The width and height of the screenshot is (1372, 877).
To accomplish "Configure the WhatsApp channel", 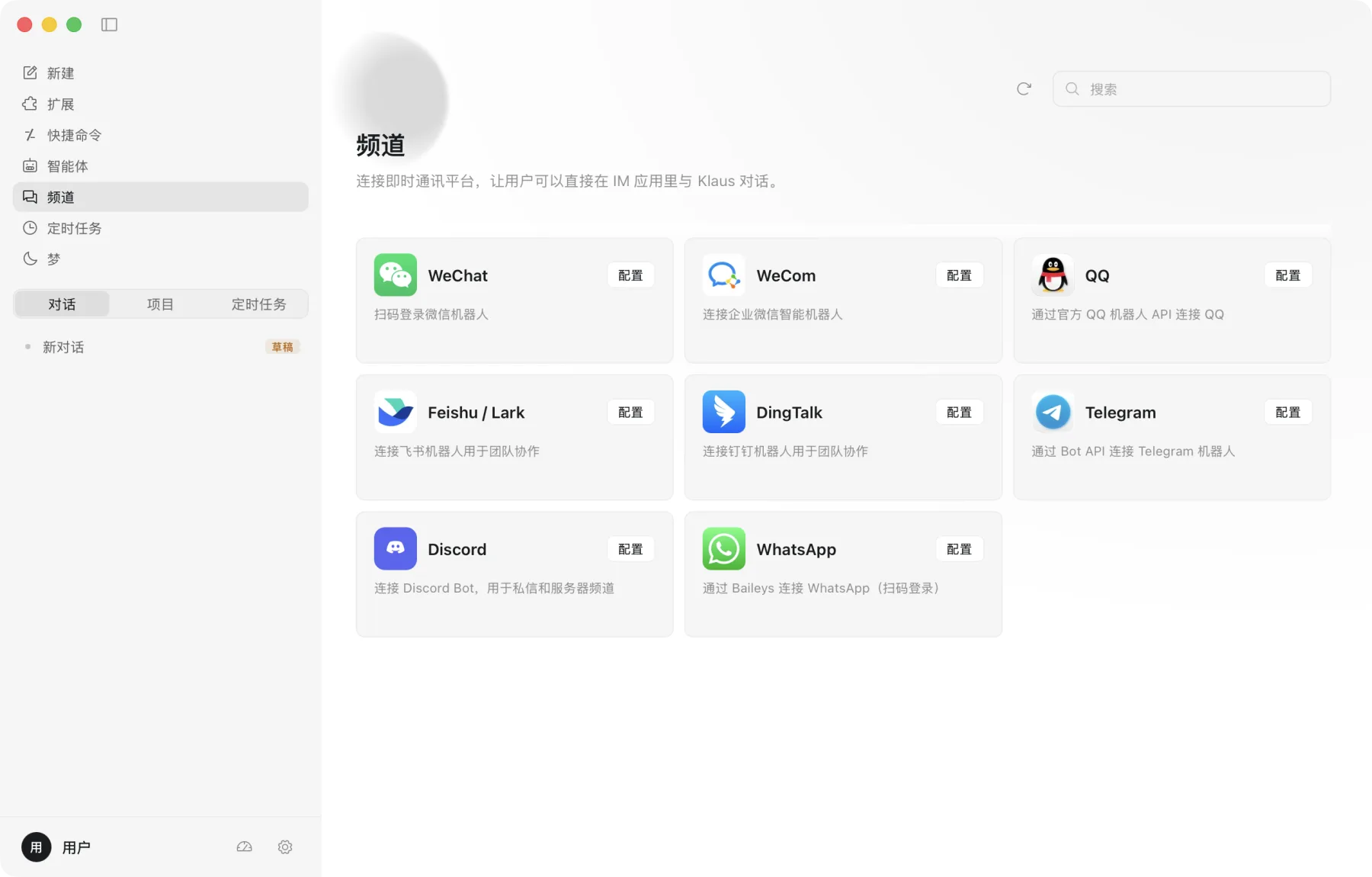I will pos(959,549).
